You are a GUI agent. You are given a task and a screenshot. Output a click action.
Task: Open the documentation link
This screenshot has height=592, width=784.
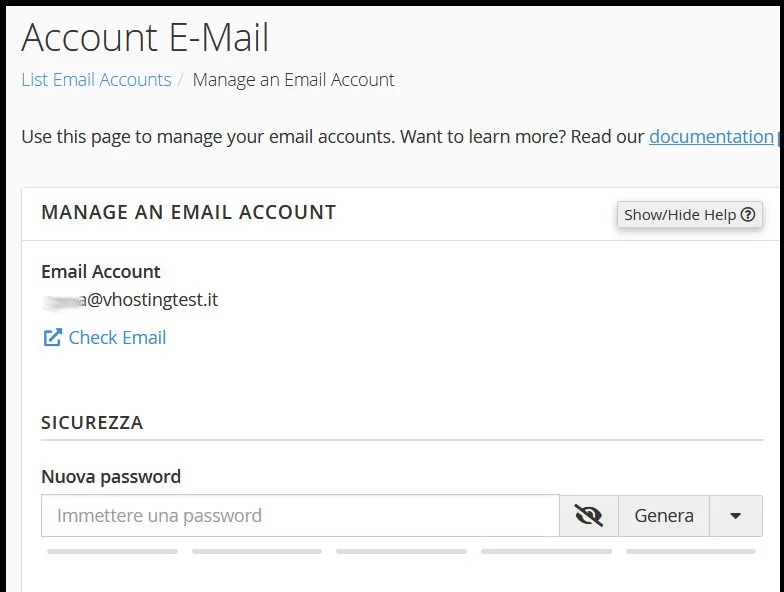[711, 136]
